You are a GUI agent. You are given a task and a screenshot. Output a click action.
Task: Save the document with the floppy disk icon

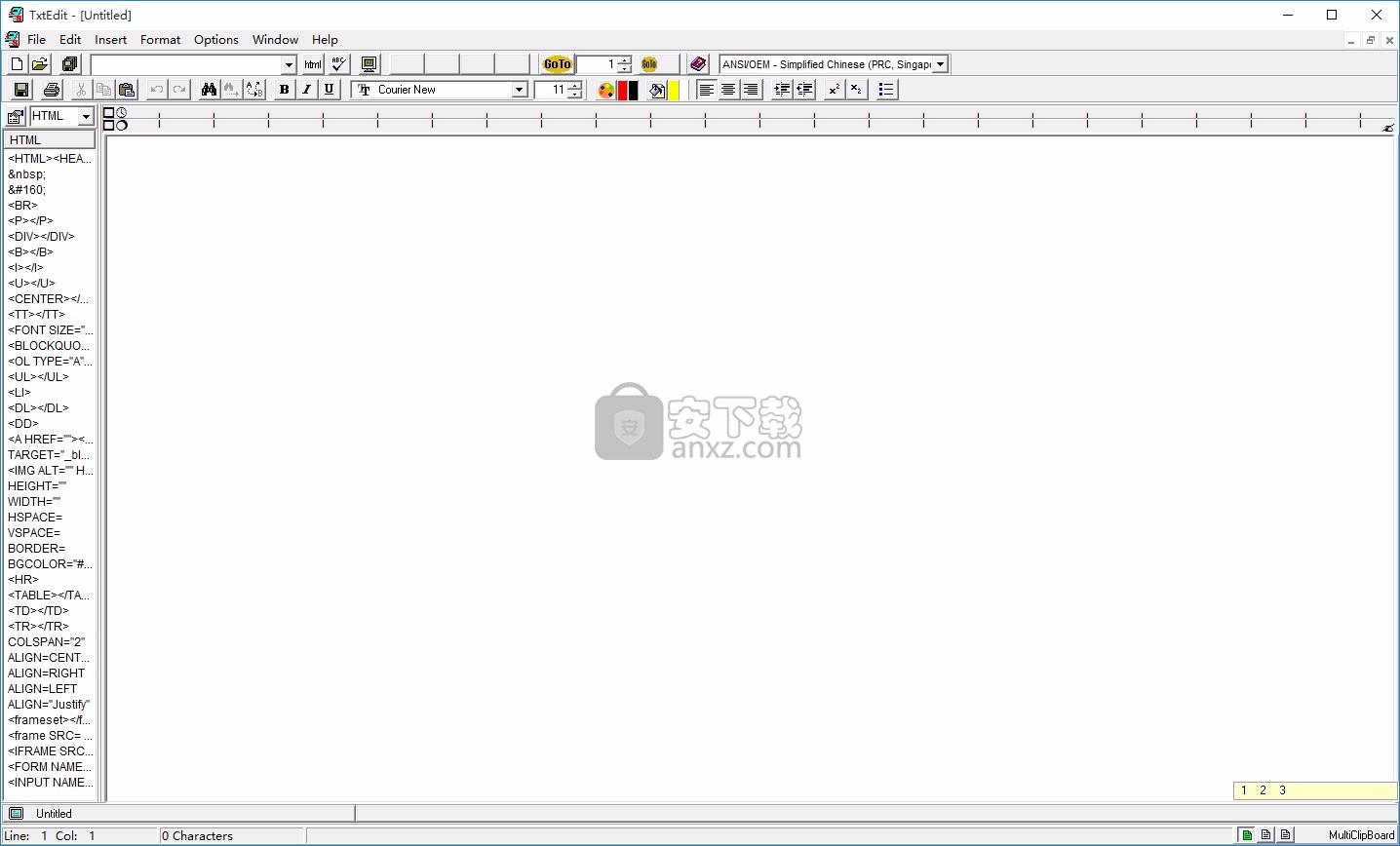coord(21,90)
